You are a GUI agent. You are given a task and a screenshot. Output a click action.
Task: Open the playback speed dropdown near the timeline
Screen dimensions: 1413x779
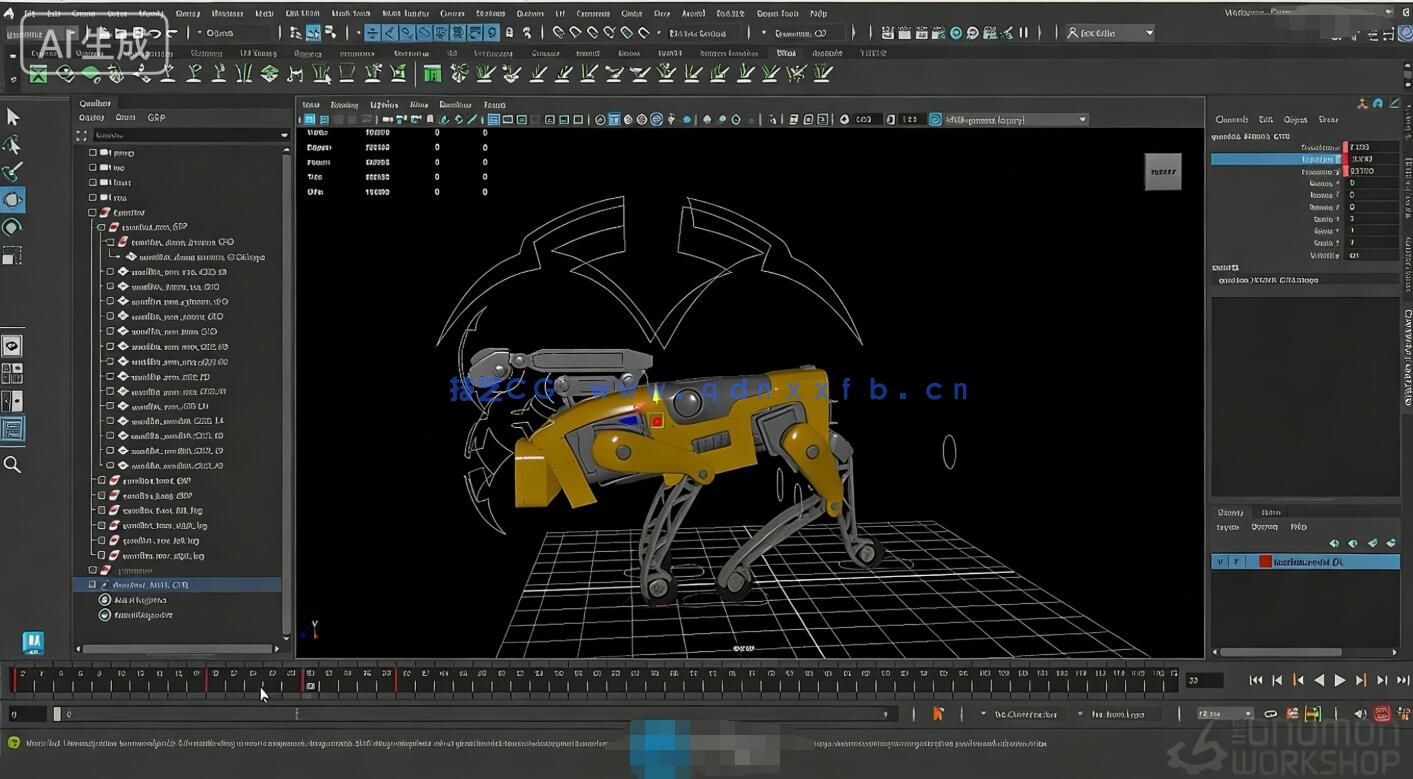pos(1225,713)
